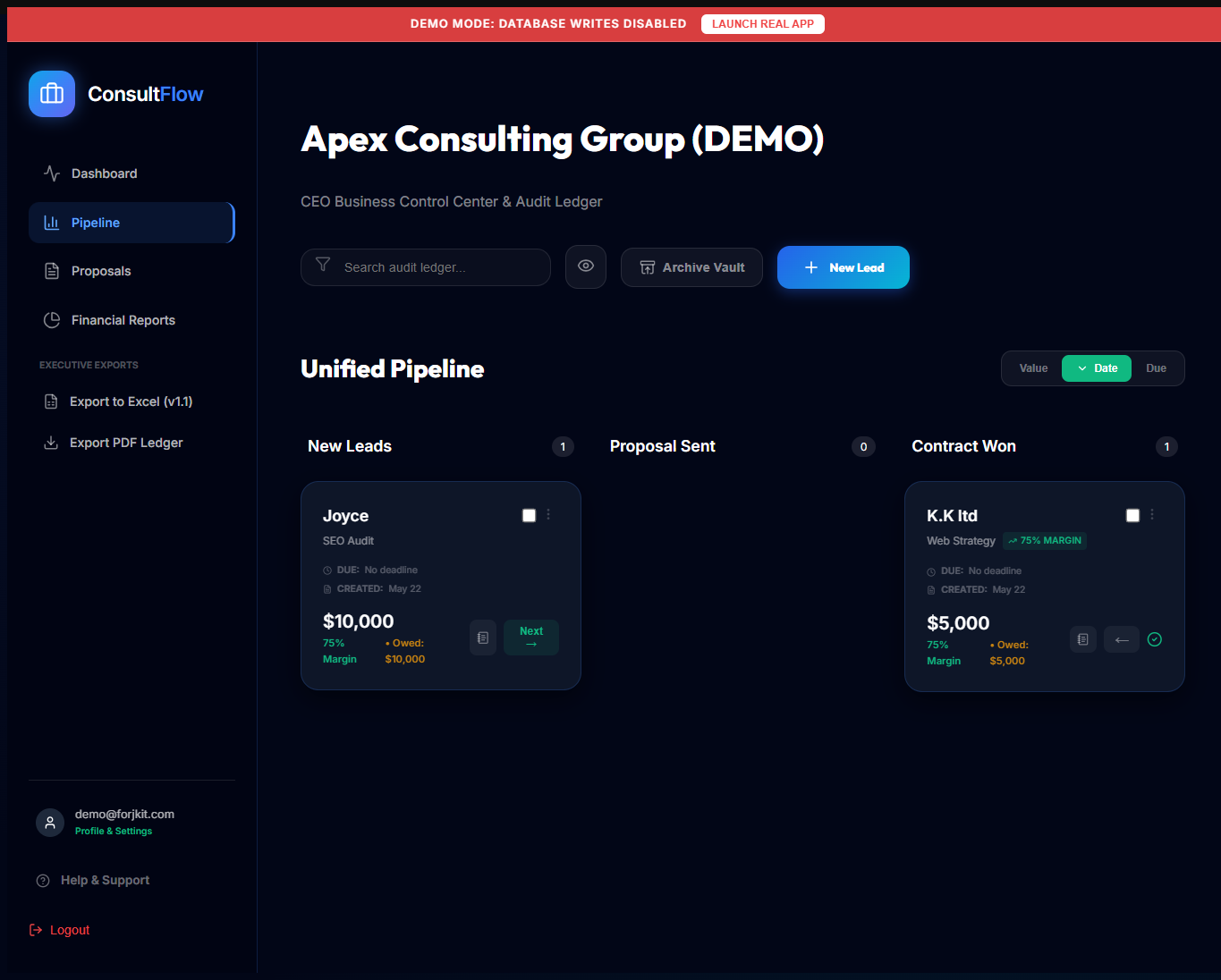Toggle the Date sort chevron option
This screenshot has height=980, width=1221.
[x=1097, y=368]
